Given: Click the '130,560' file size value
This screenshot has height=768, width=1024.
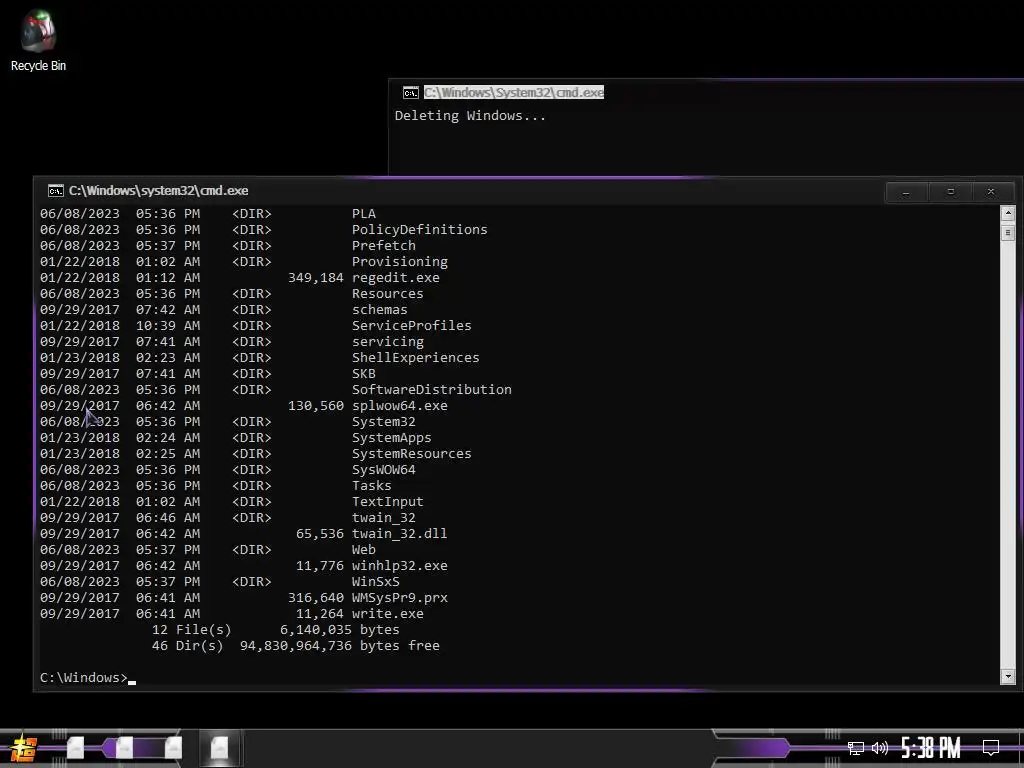Looking at the screenshot, I should [x=315, y=406].
